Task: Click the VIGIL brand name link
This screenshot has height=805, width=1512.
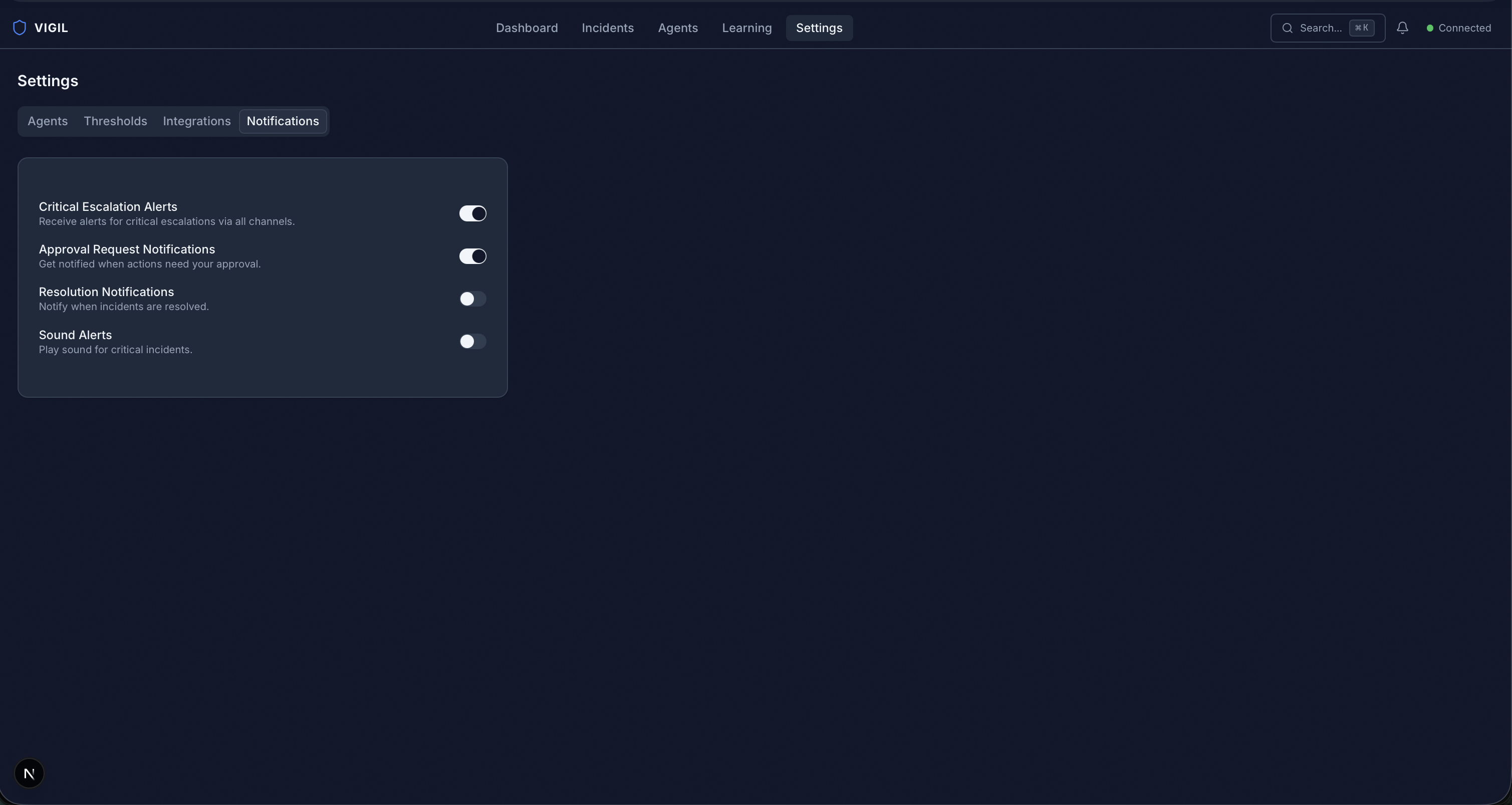Action: (51, 28)
